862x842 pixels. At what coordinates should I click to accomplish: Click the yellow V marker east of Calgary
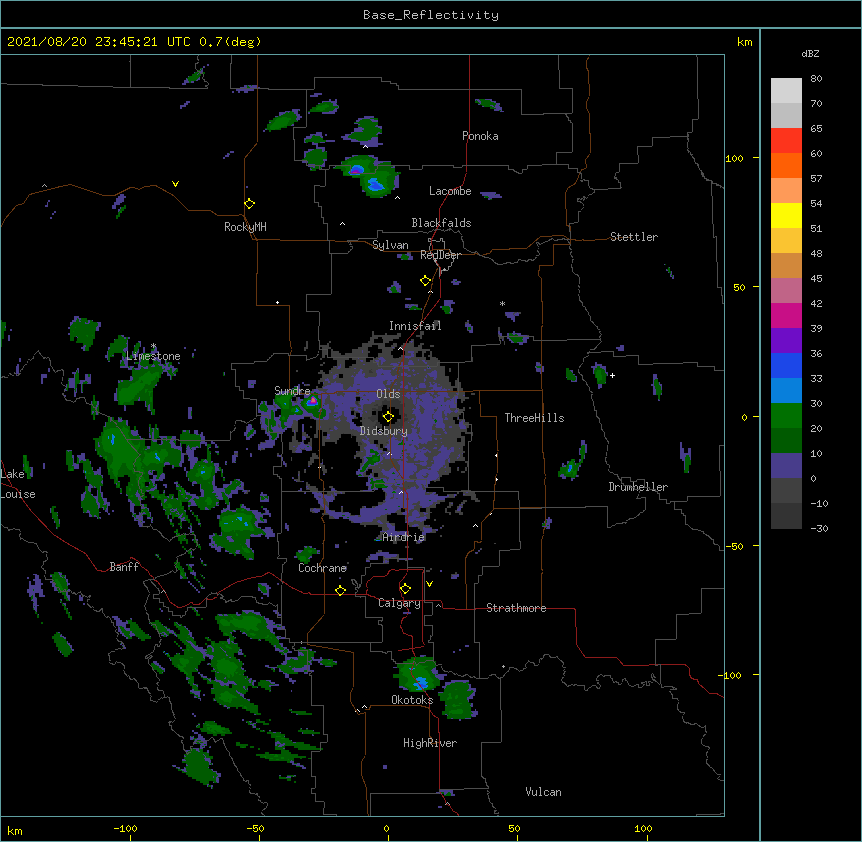[x=429, y=584]
